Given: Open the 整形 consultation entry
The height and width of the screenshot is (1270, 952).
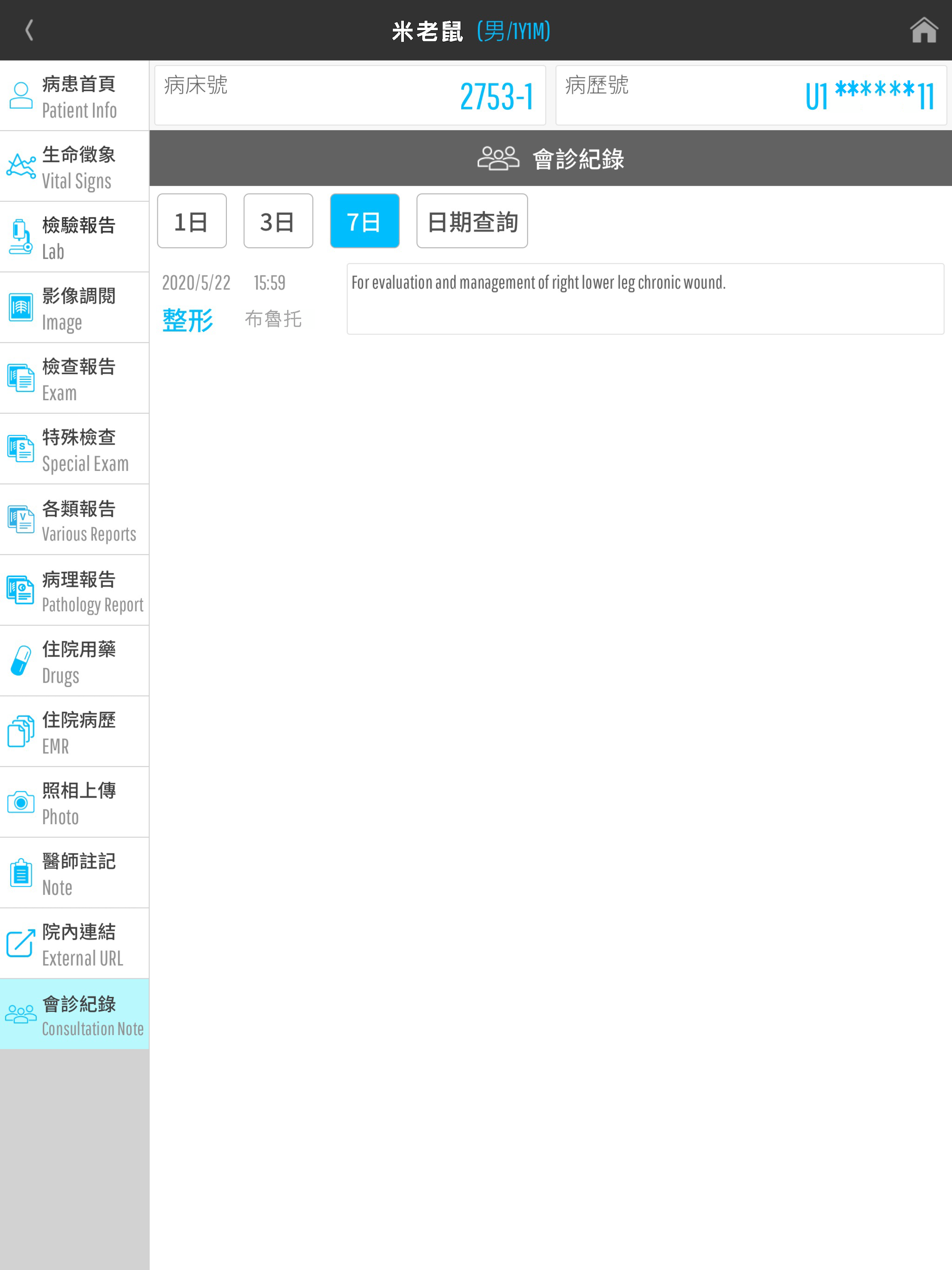Looking at the screenshot, I should click(x=188, y=320).
